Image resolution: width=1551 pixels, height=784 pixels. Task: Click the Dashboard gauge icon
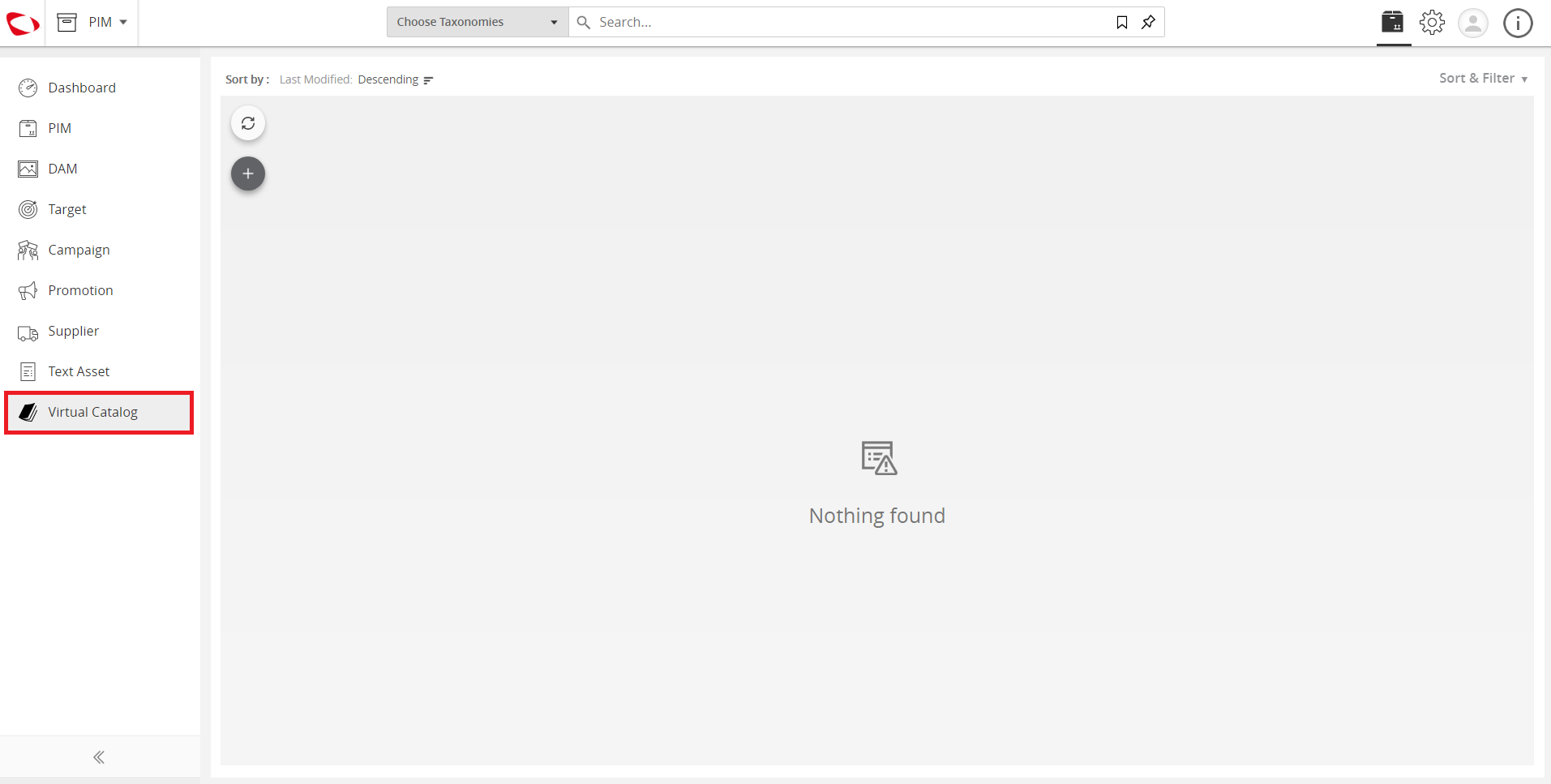[x=28, y=88]
